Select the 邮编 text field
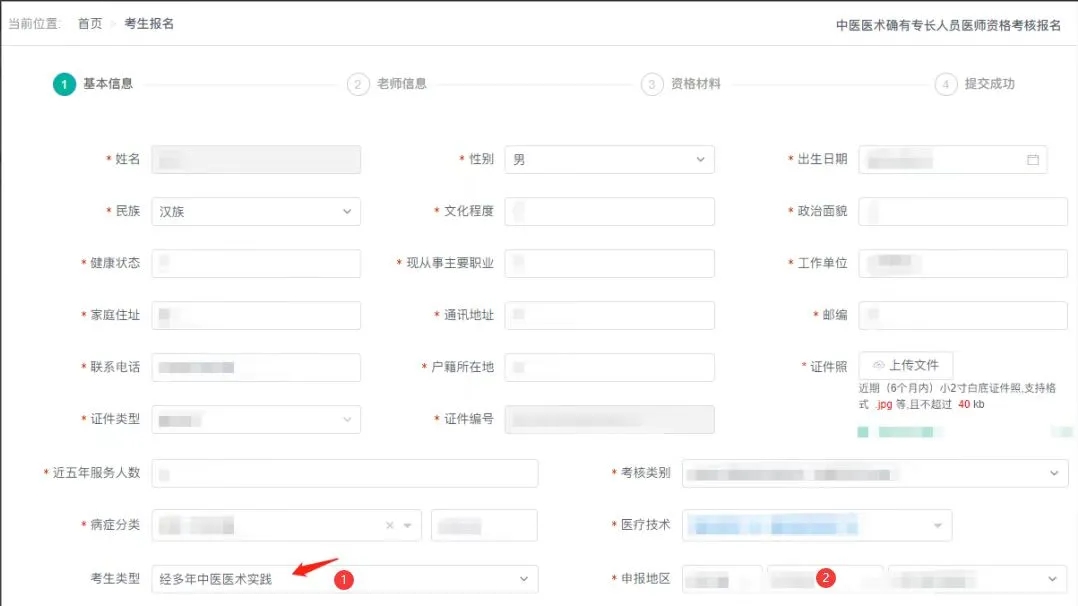Viewport: 1078px width, 606px height. coord(962,316)
